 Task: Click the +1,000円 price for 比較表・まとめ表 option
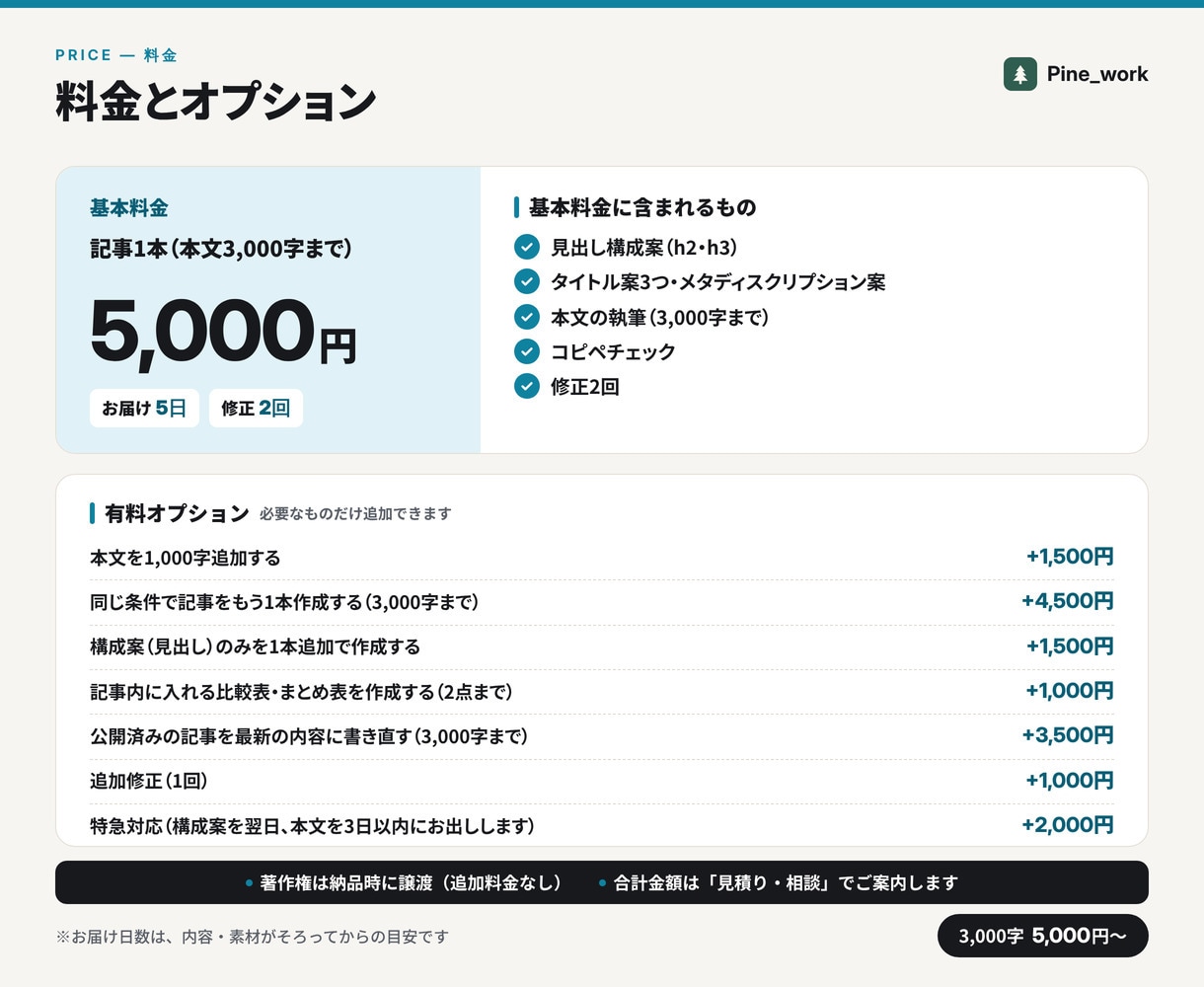click(1070, 691)
